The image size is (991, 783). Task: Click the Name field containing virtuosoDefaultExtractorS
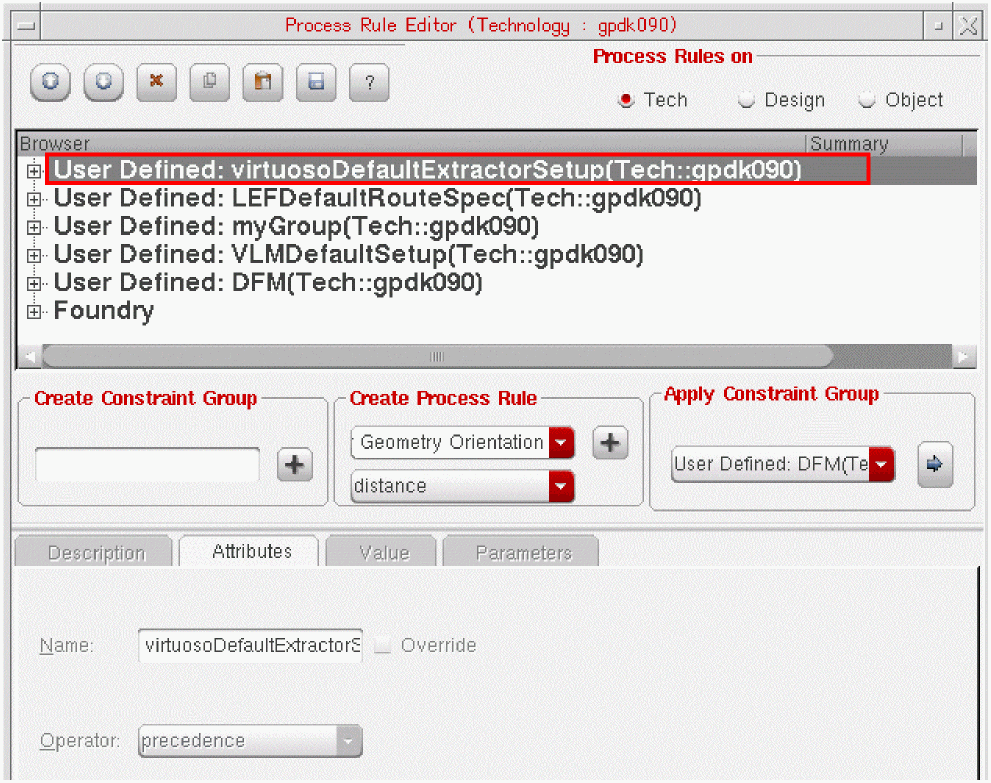tap(250, 645)
